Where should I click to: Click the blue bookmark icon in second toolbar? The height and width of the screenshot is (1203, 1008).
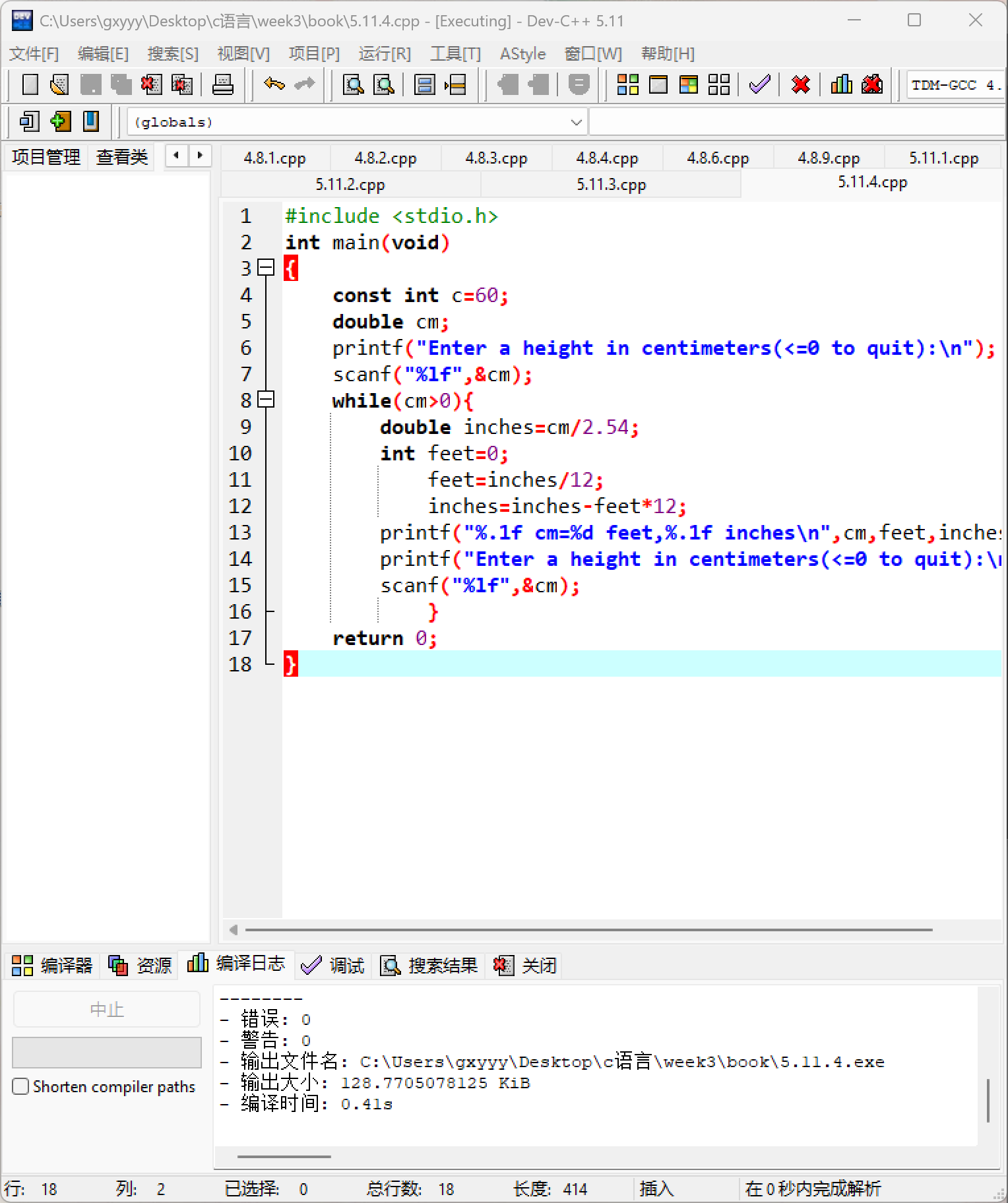[x=91, y=121]
